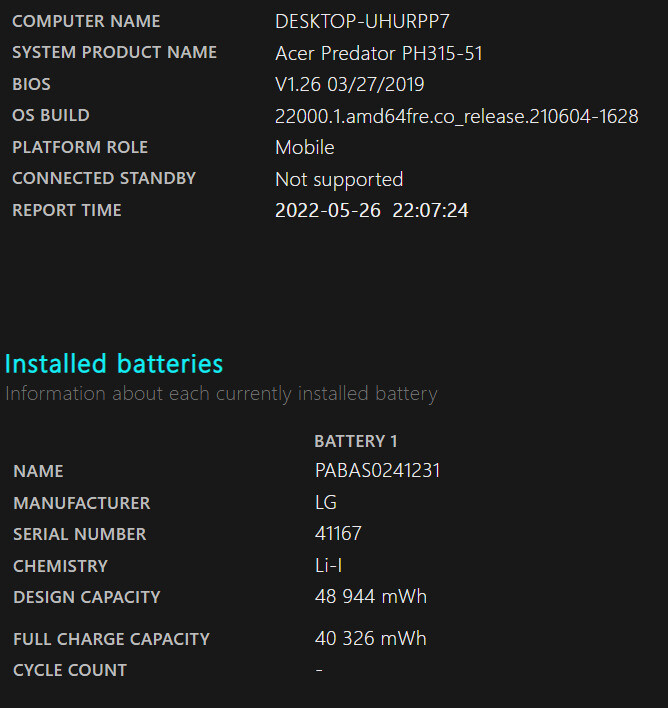
Task: Select the battery name PABAS0241231
Action: (x=377, y=471)
